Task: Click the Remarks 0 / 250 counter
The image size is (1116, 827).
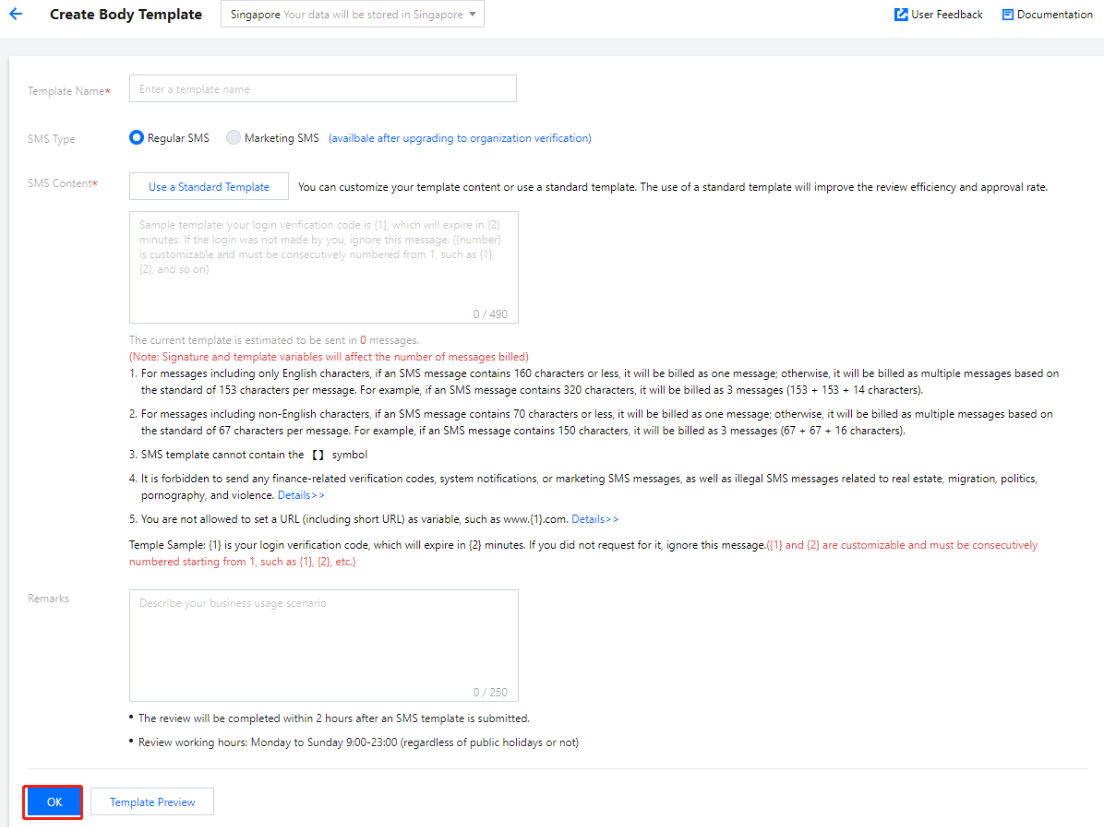Action: point(490,692)
